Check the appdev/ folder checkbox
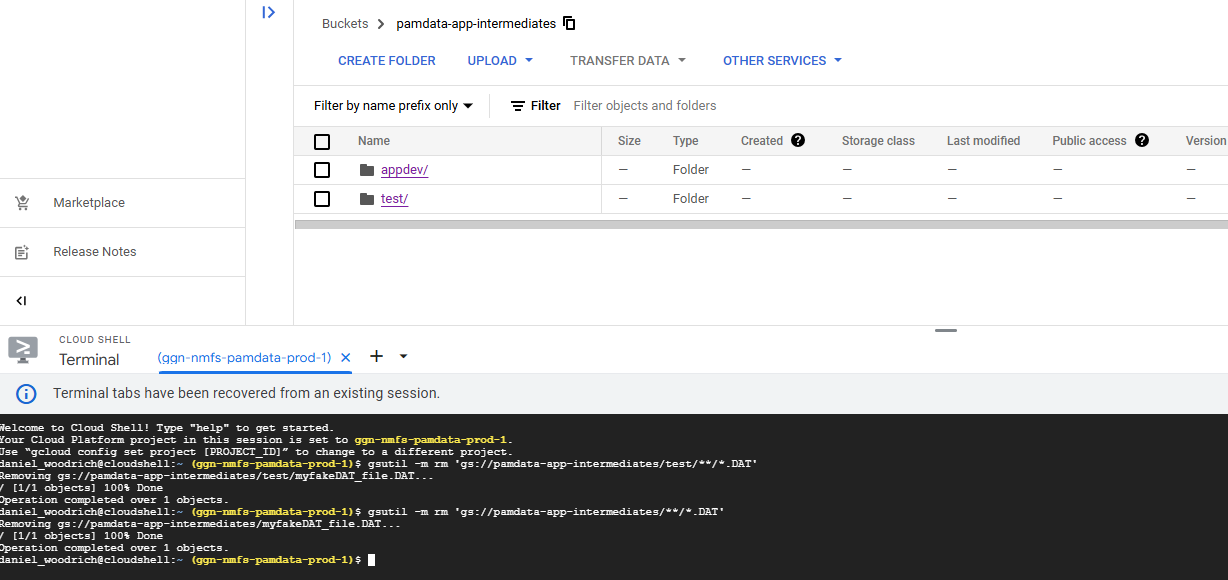 coord(322,170)
